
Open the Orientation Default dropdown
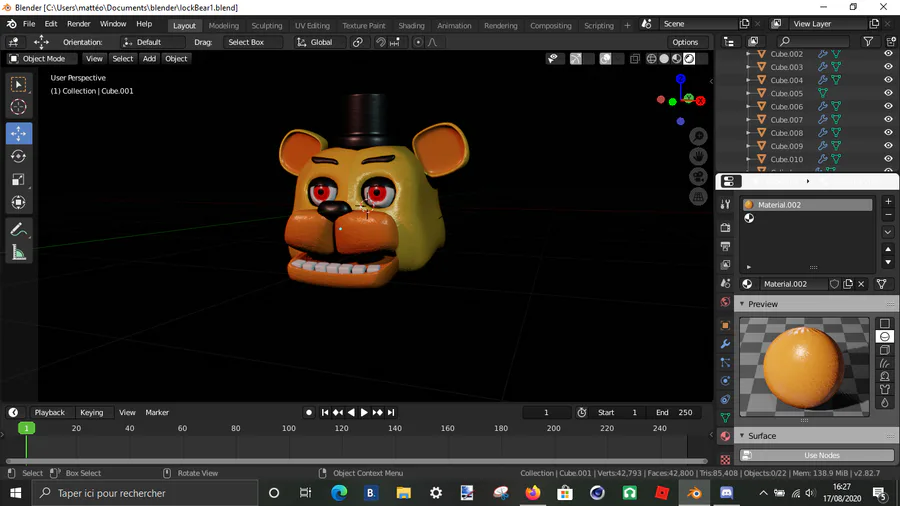click(152, 42)
